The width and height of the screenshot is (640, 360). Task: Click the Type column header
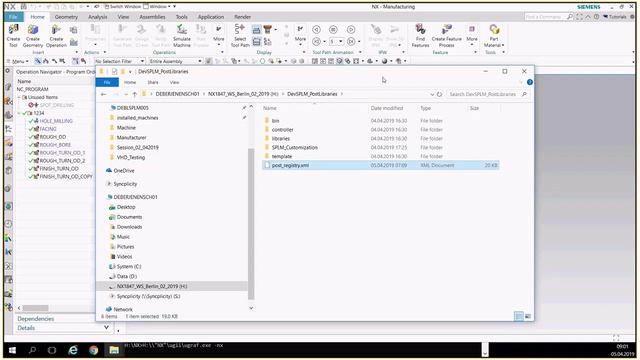click(x=426, y=108)
